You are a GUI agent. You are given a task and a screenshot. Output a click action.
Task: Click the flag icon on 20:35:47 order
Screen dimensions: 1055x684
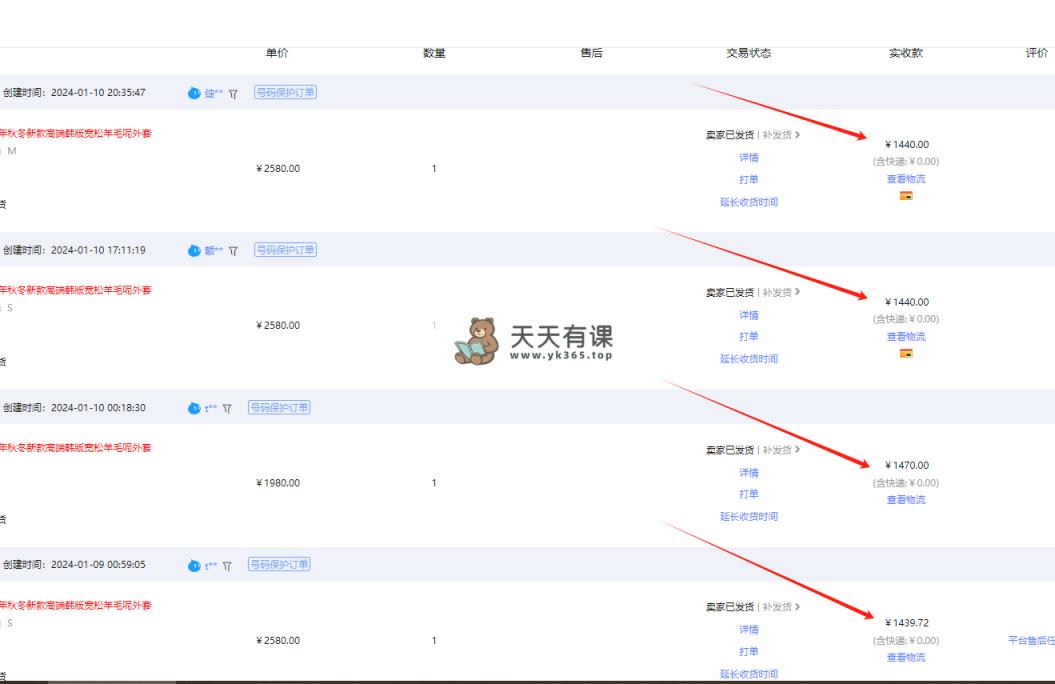click(x=233, y=93)
